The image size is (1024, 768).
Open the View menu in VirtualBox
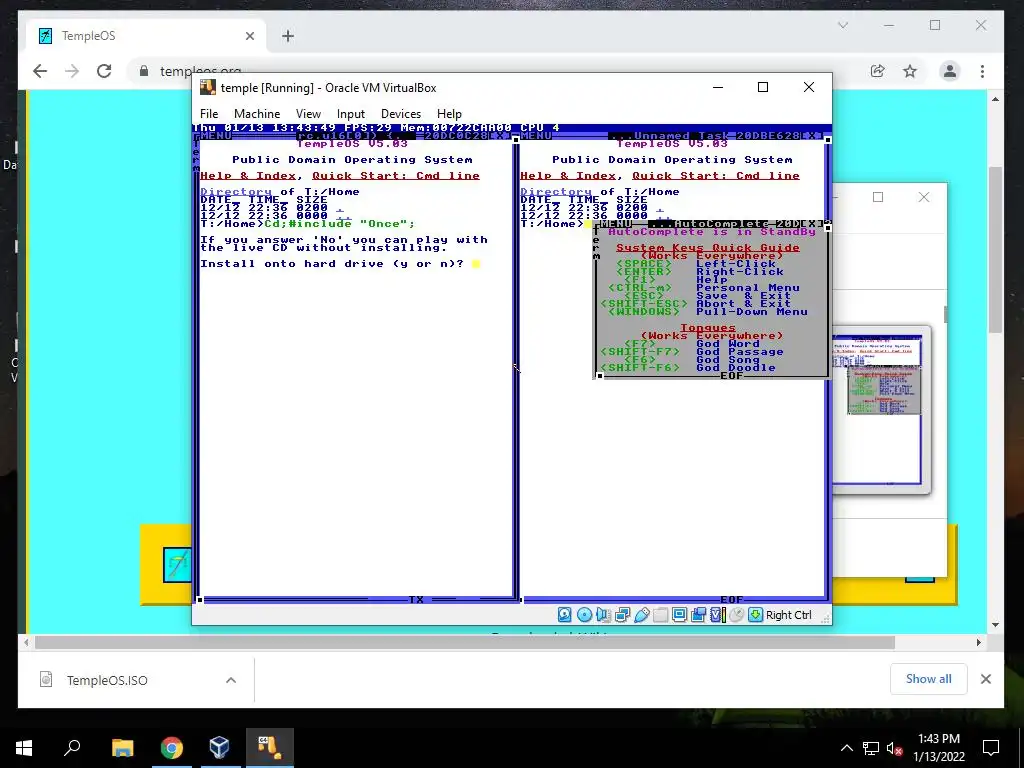click(308, 114)
